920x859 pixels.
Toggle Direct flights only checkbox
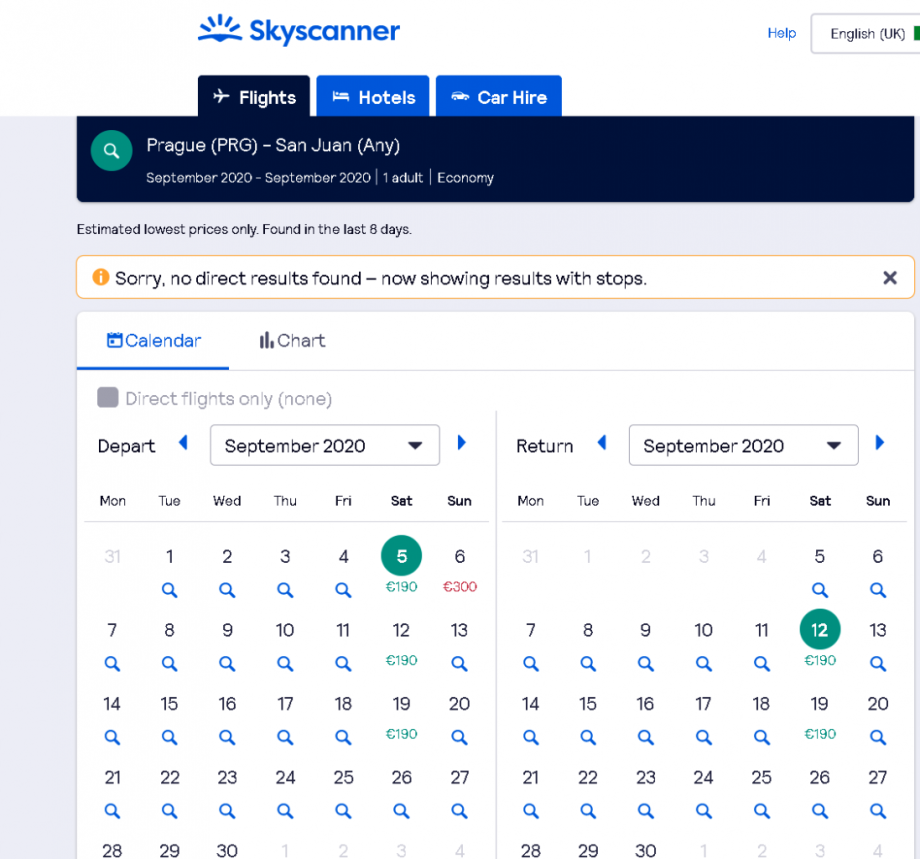point(107,398)
